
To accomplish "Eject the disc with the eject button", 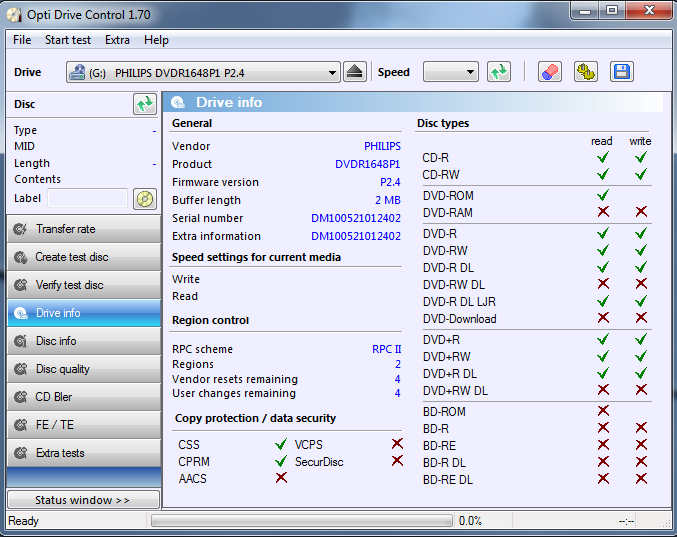I will pos(355,72).
